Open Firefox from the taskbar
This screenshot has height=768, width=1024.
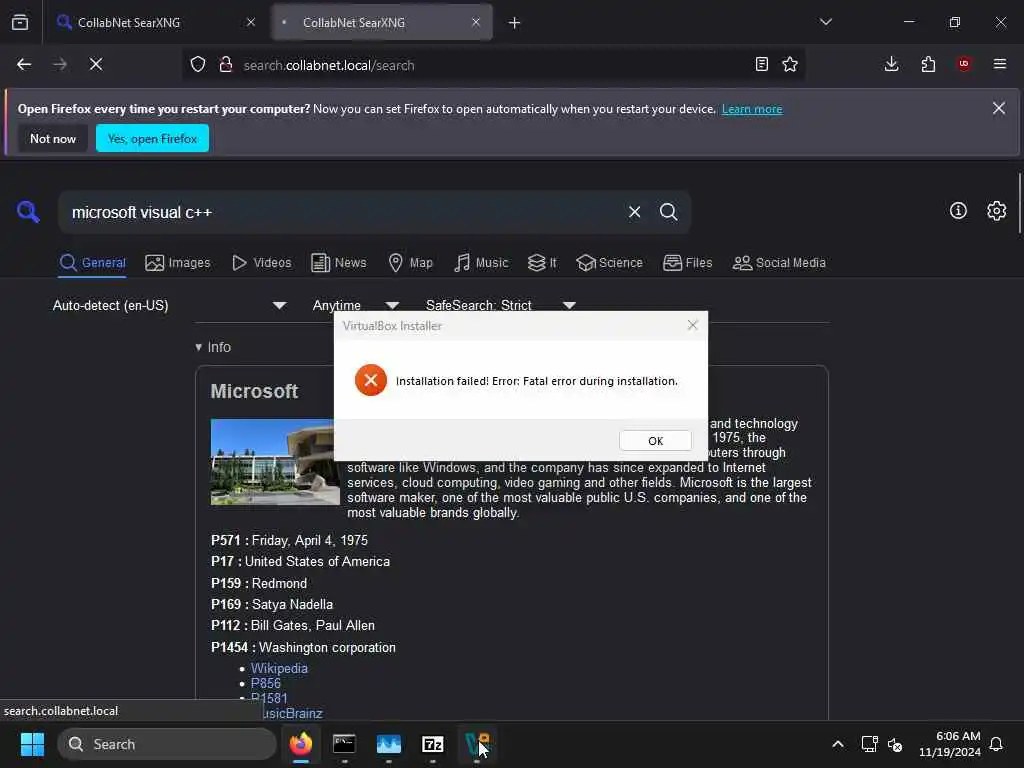[x=300, y=744]
